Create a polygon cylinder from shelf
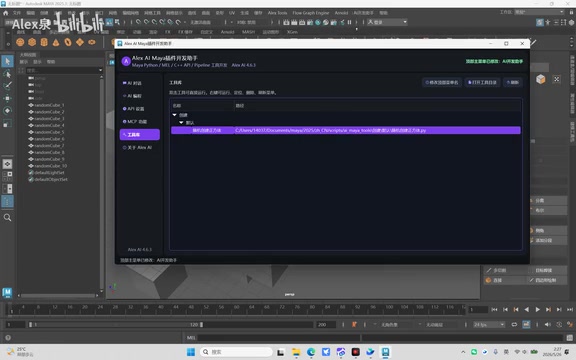576x360 pixels. click(x=44, y=42)
